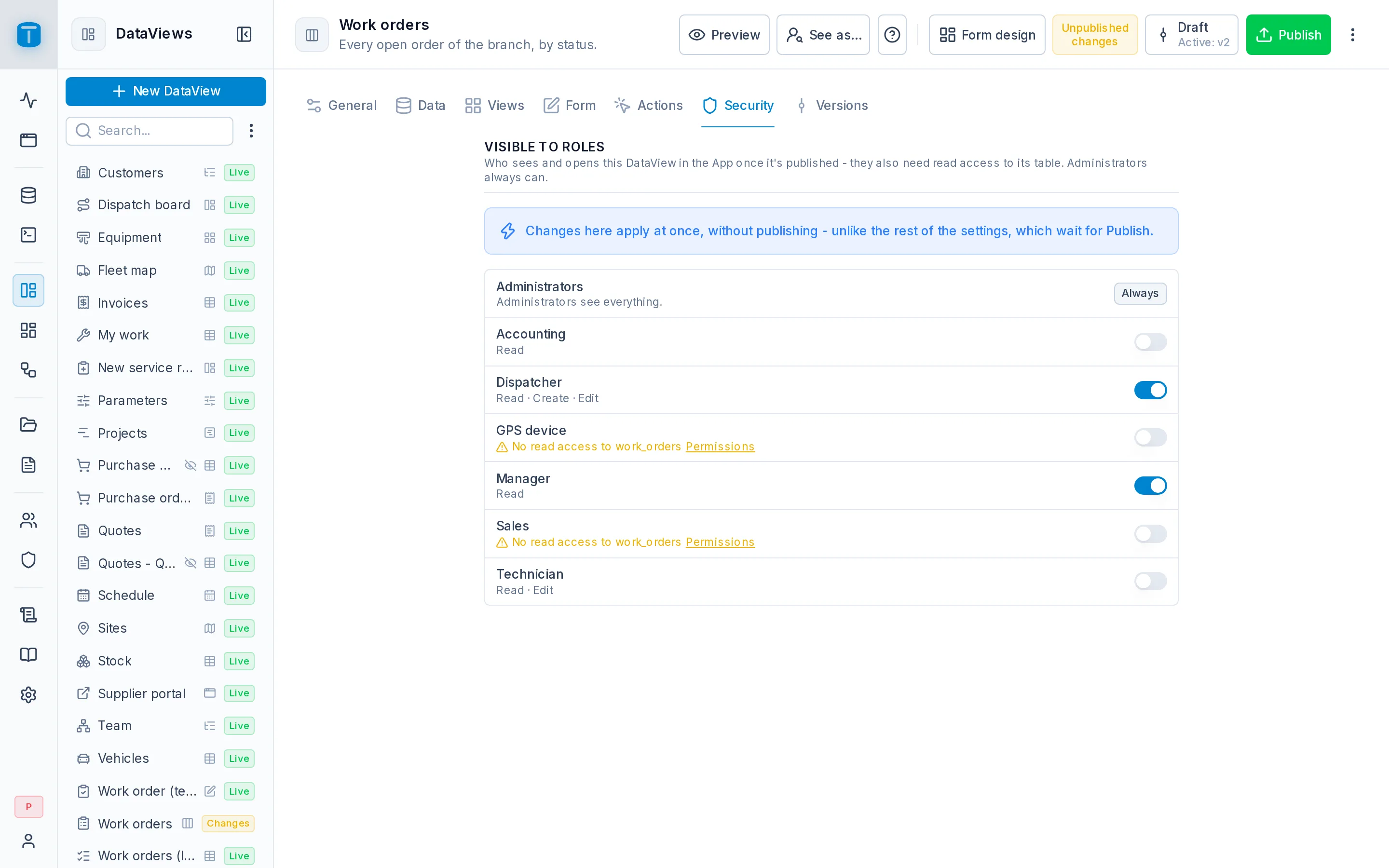Image resolution: width=1389 pixels, height=868 pixels.
Task: Open Permissions link for Sales role
Action: [720, 542]
